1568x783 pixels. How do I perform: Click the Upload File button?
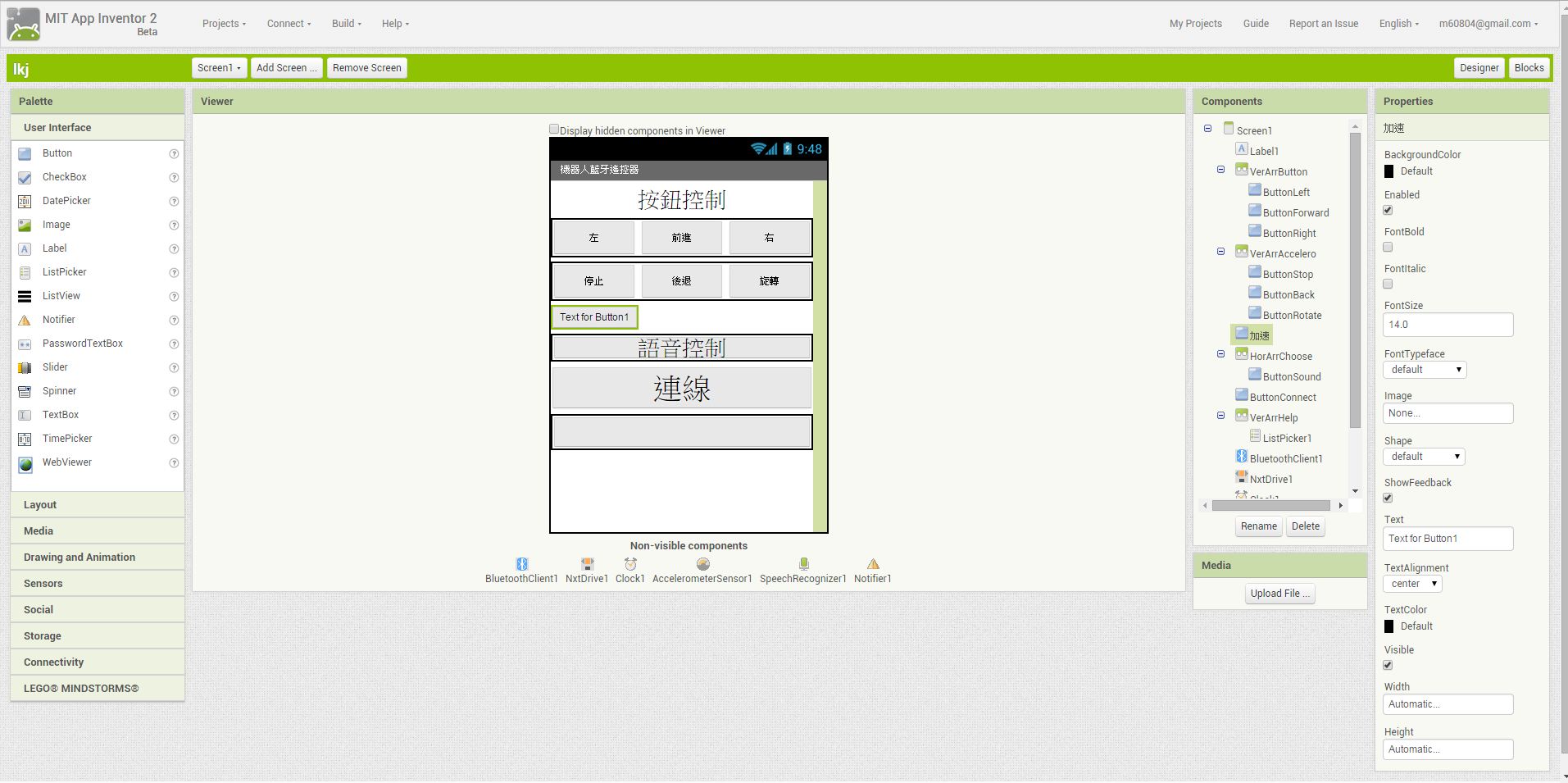tap(1279, 594)
